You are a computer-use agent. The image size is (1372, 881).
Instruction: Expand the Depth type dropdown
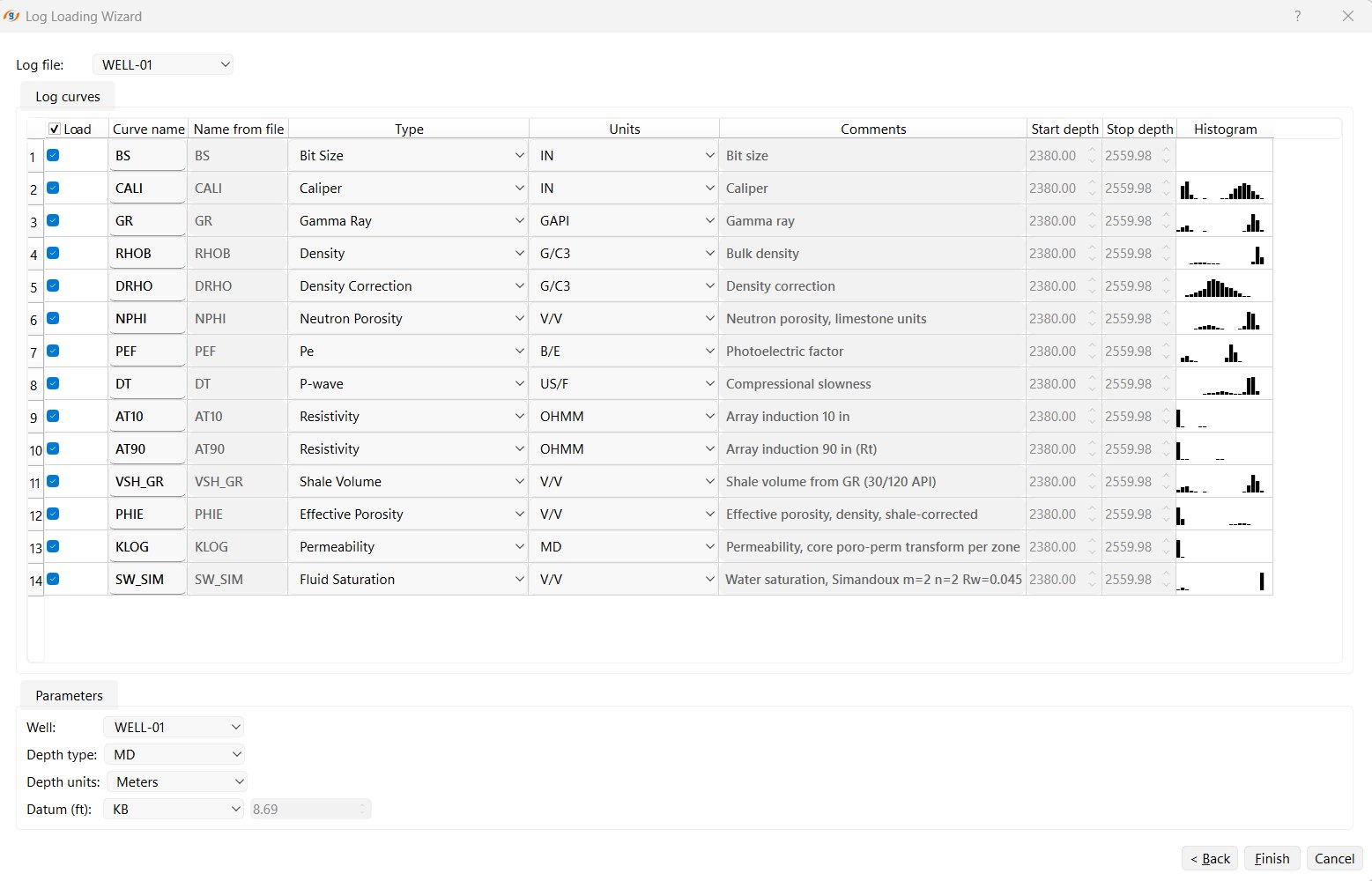tap(174, 754)
